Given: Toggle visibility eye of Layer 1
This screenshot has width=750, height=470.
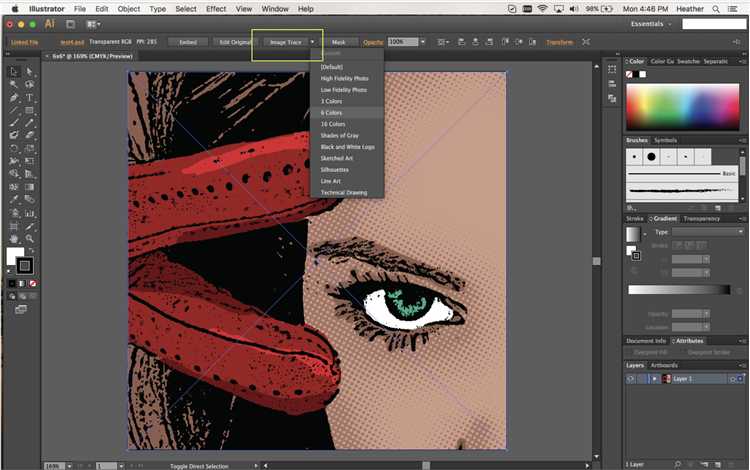Looking at the screenshot, I should (x=631, y=379).
